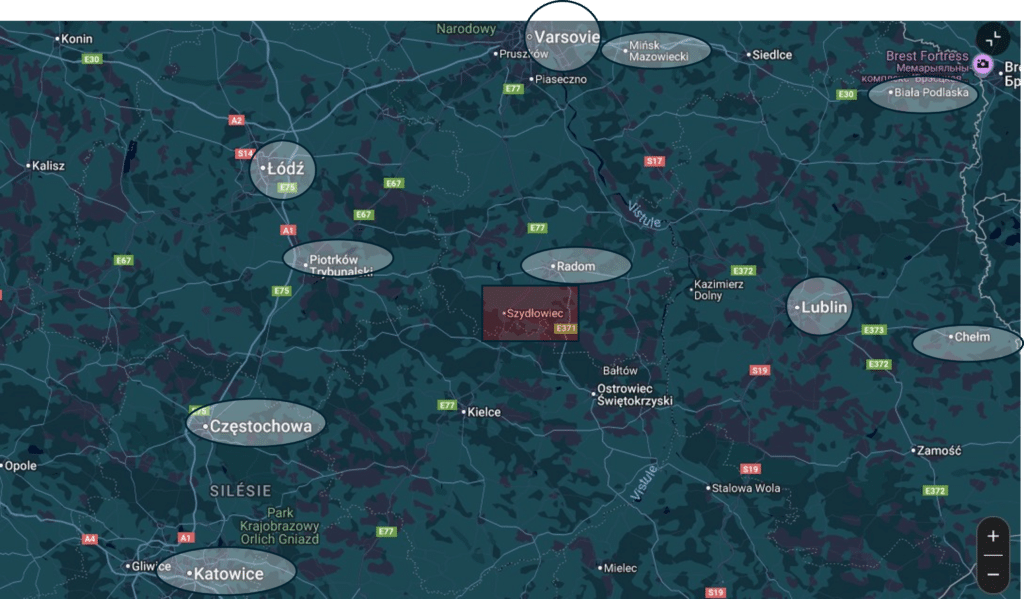The height and width of the screenshot is (599, 1024).
Task: Click the Radom city marker
Action: tap(575, 266)
